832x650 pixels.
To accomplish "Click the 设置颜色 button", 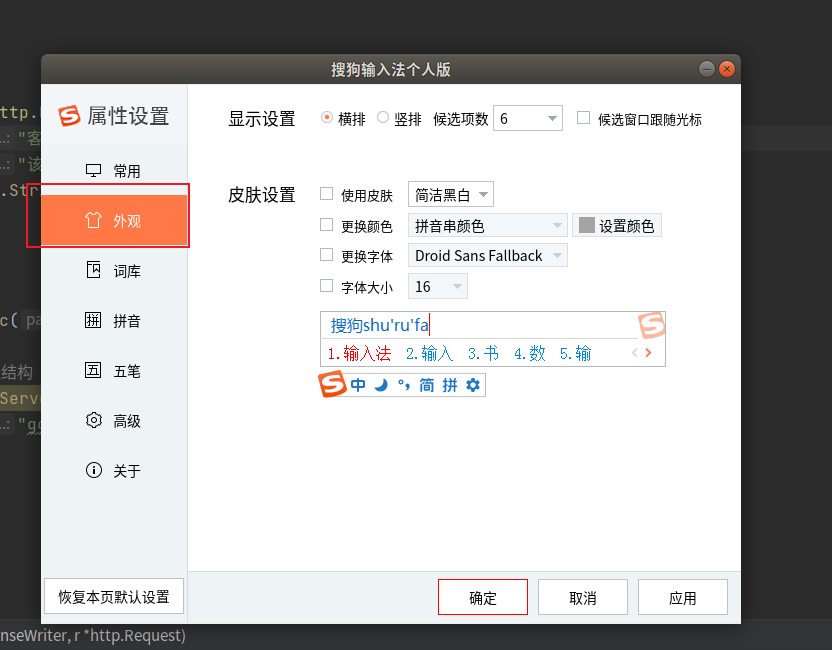I will point(617,226).
